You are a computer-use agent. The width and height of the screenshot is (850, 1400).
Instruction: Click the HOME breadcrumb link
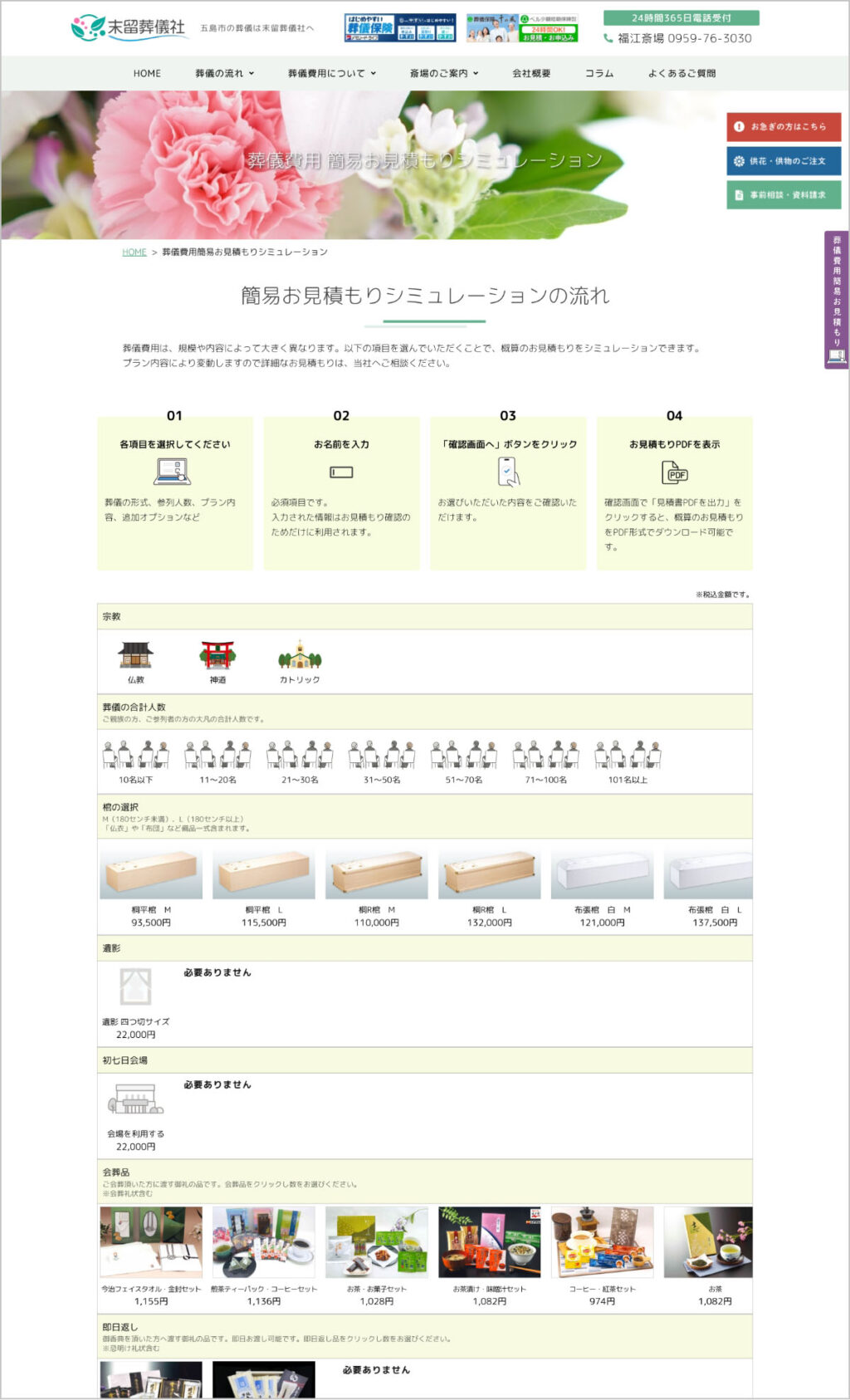pos(134,252)
